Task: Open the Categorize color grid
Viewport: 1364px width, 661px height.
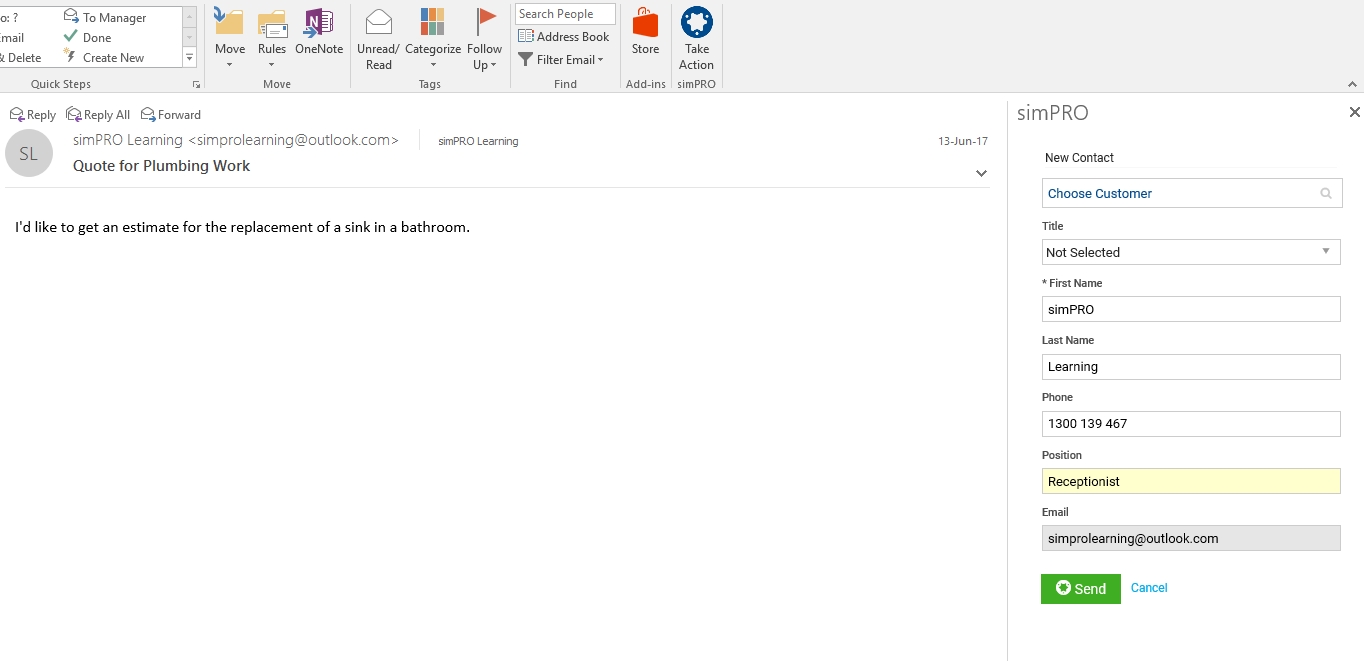Action: click(x=432, y=21)
